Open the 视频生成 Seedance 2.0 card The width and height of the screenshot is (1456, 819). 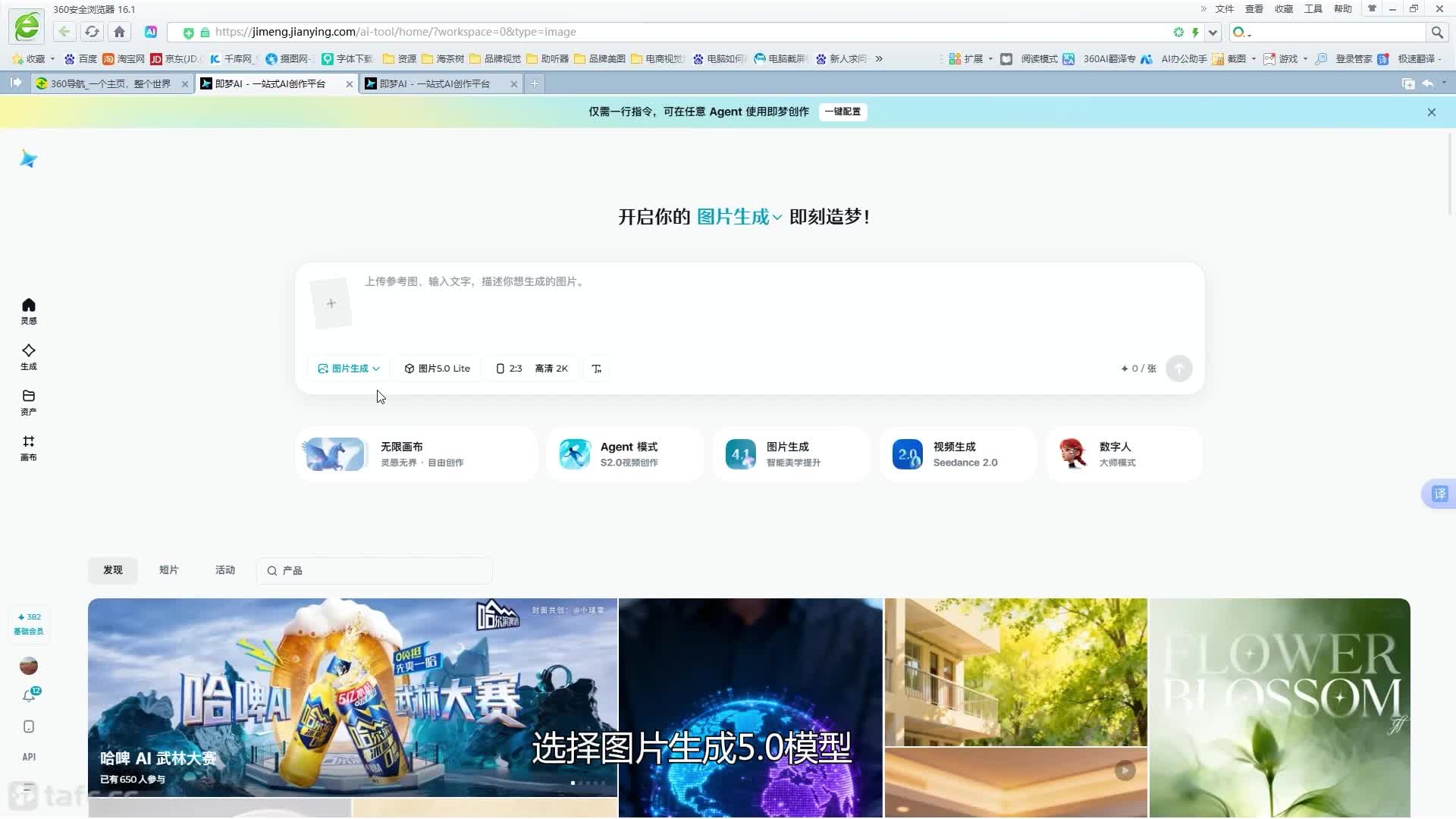tap(958, 454)
